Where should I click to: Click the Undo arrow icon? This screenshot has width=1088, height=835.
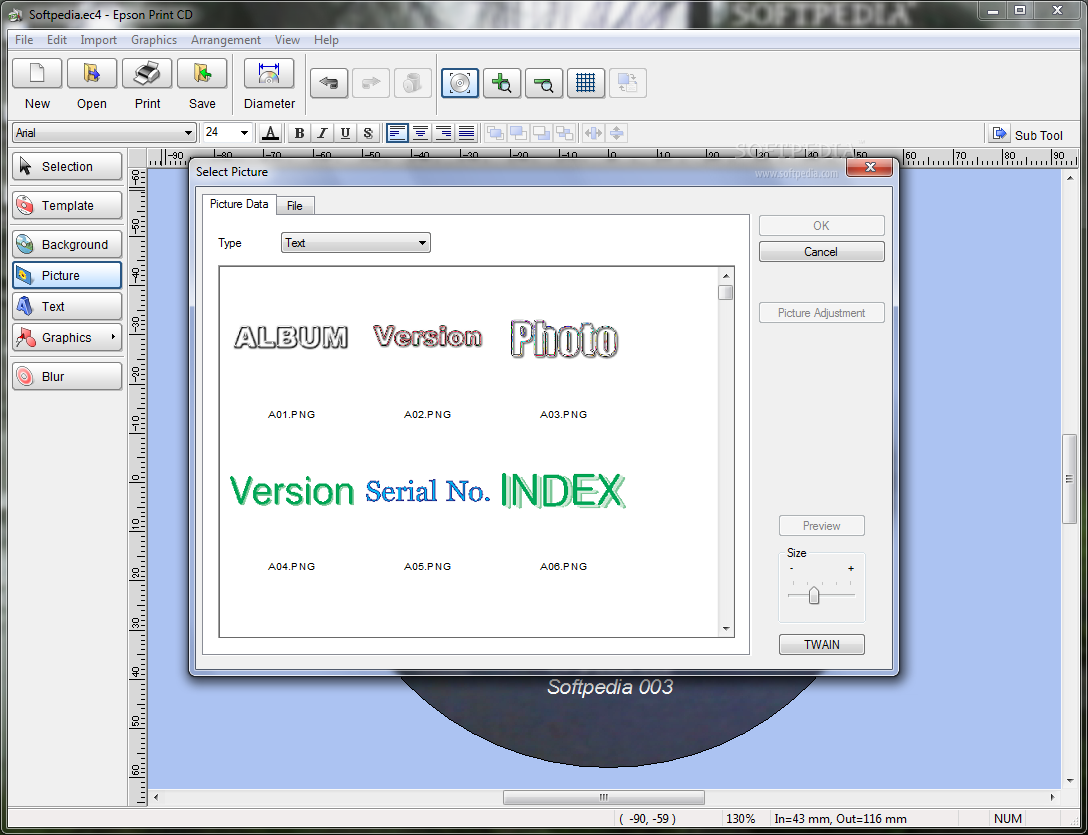(x=329, y=83)
